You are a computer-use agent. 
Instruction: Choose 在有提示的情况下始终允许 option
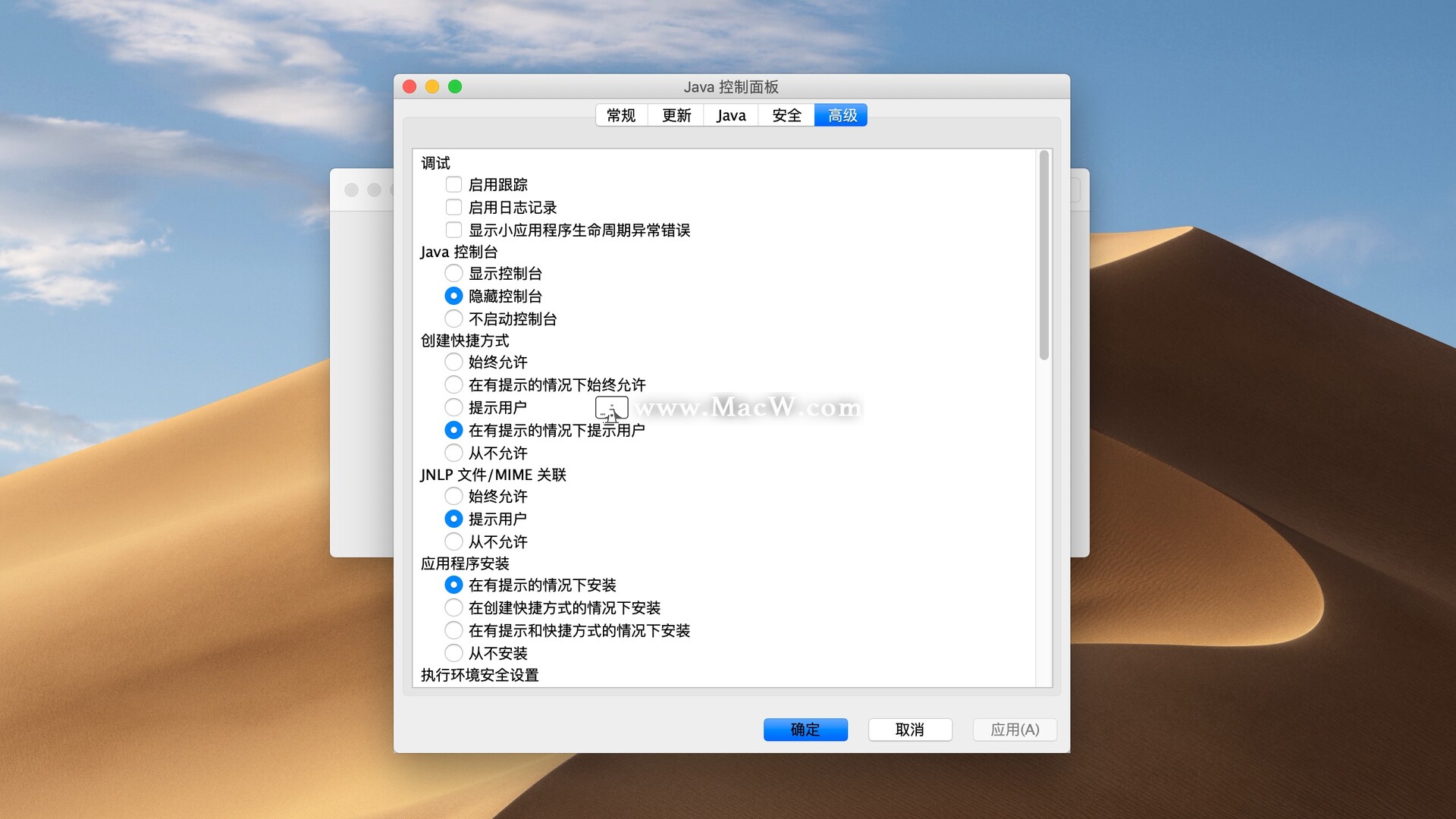[453, 384]
